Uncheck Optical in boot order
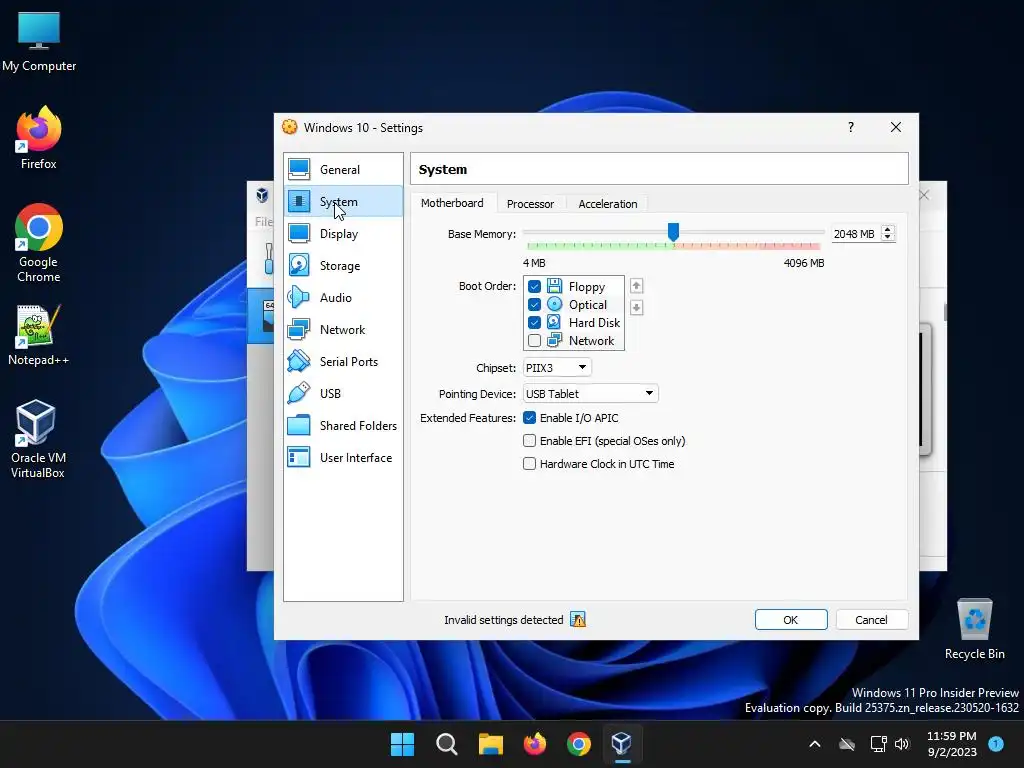Viewport: 1024px width, 768px height. (x=534, y=304)
